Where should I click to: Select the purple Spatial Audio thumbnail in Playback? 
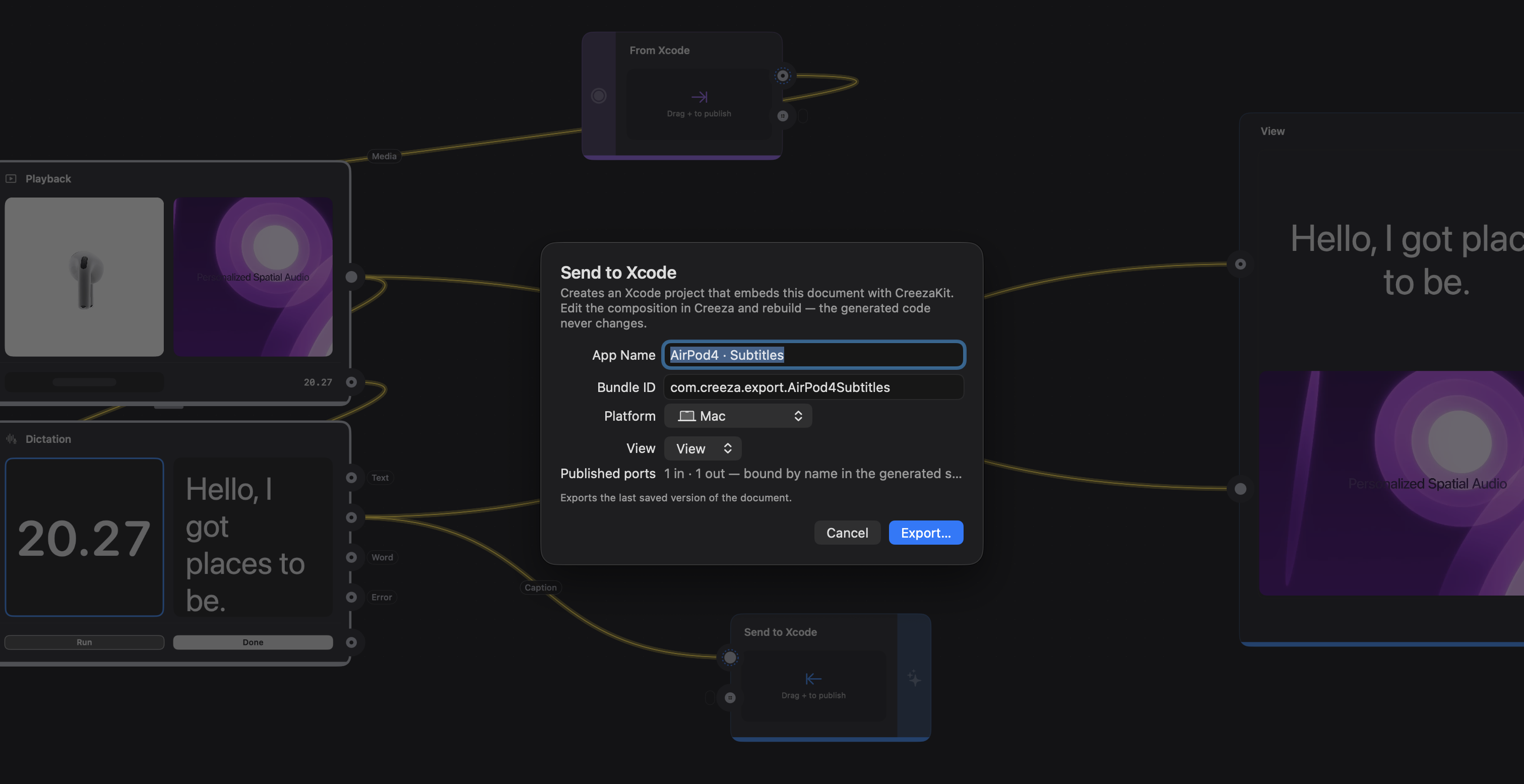pos(252,277)
